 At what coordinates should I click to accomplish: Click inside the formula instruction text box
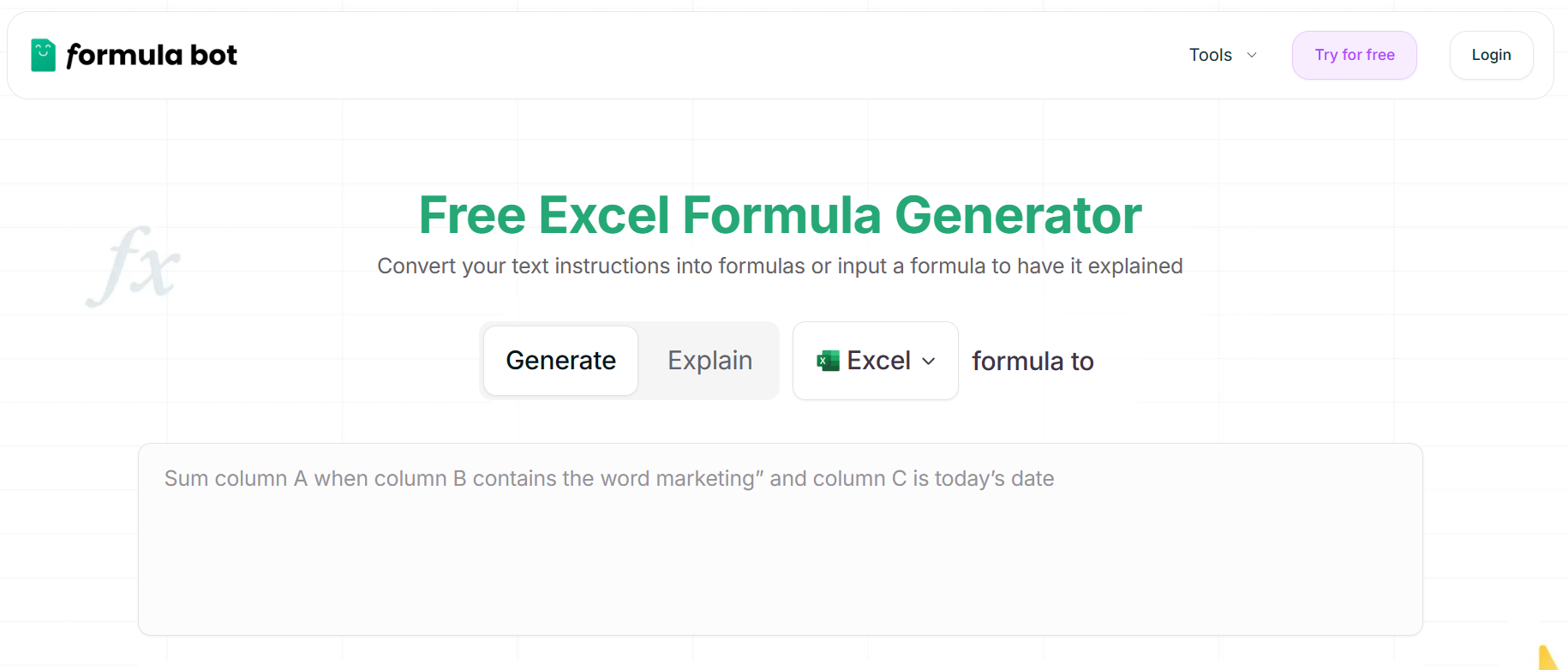pos(780,540)
